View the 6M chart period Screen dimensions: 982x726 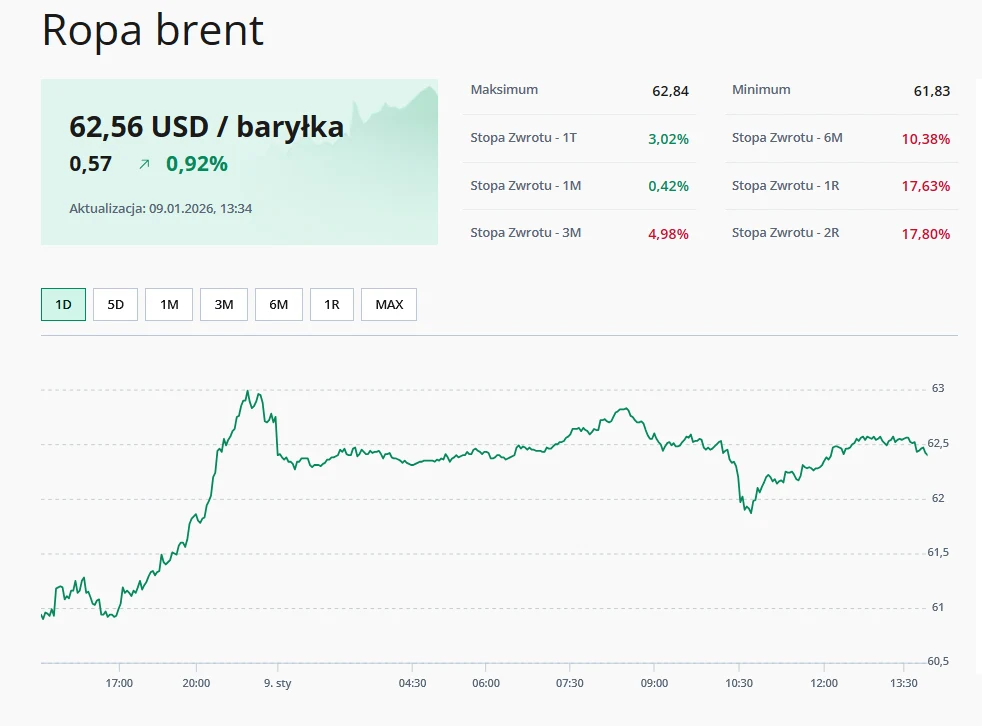point(278,304)
